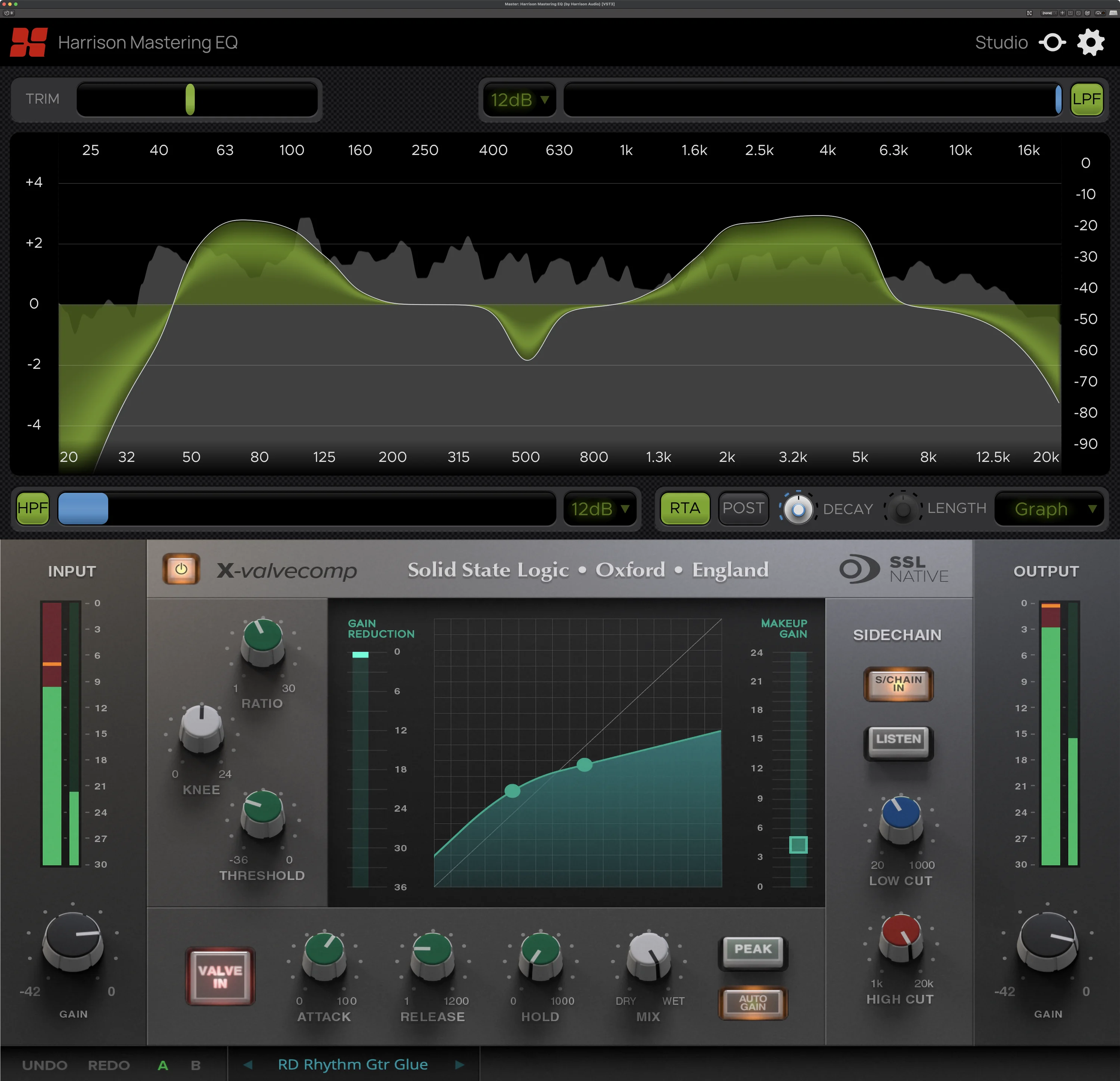This screenshot has height=1081, width=1120.
Task: Open the (none) preset dropdown in host bar
Action: [1049, 13]
